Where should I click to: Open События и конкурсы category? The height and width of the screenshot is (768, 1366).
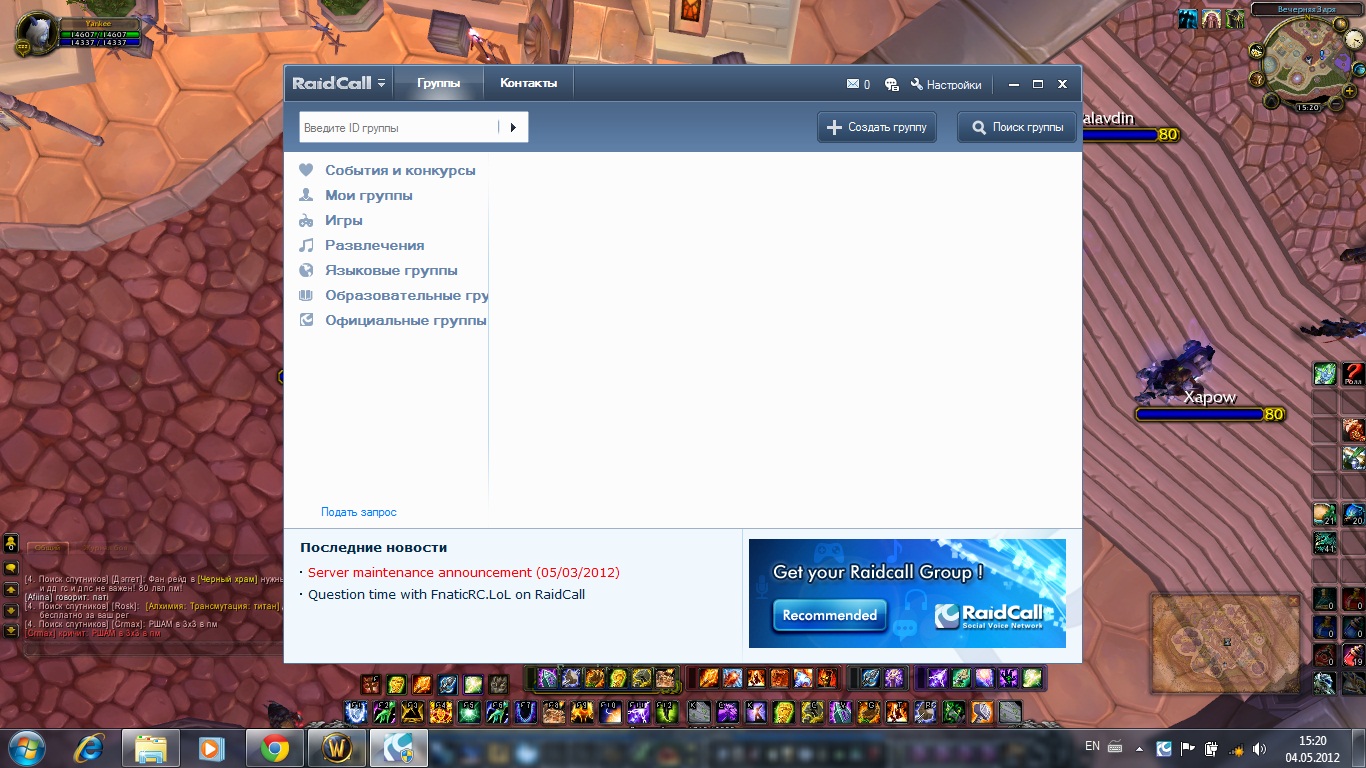388,170
